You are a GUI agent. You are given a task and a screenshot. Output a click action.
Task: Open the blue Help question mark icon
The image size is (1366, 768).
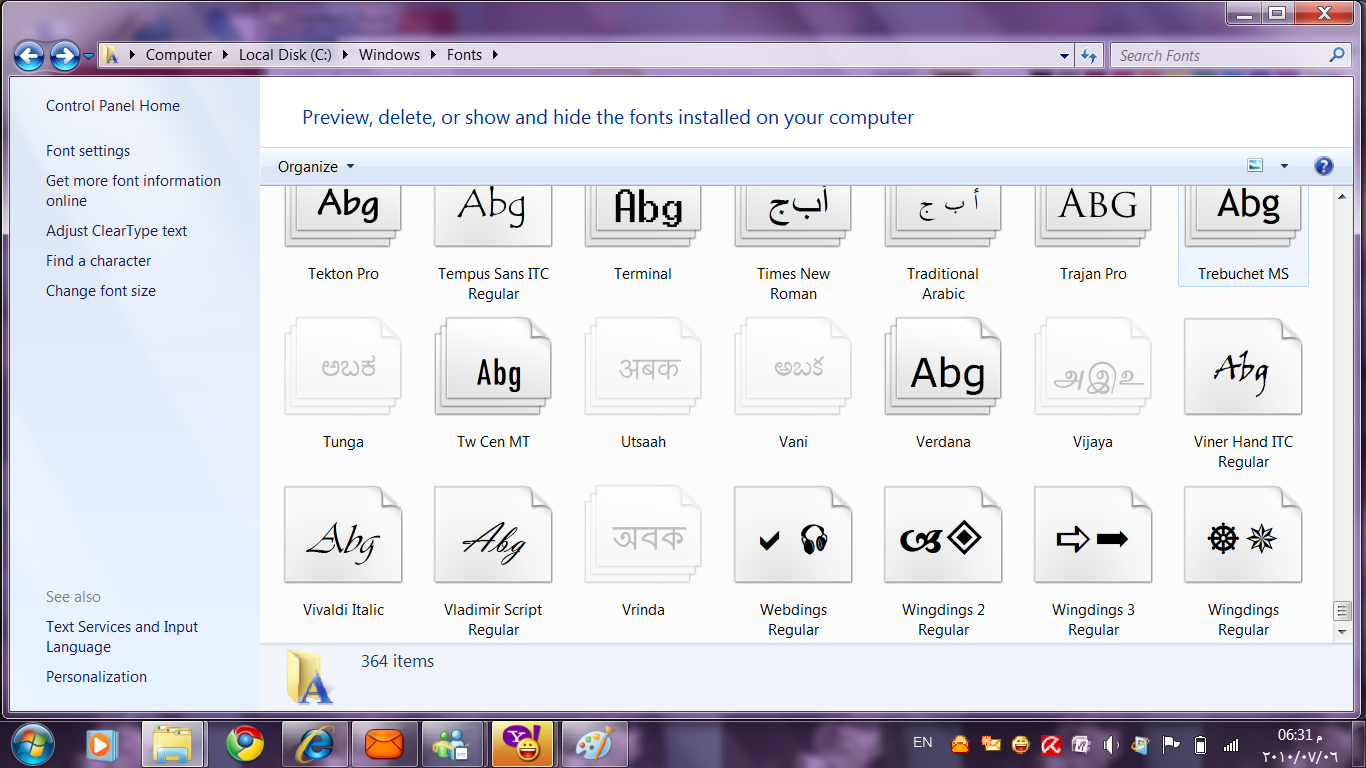coord(1323,166)
